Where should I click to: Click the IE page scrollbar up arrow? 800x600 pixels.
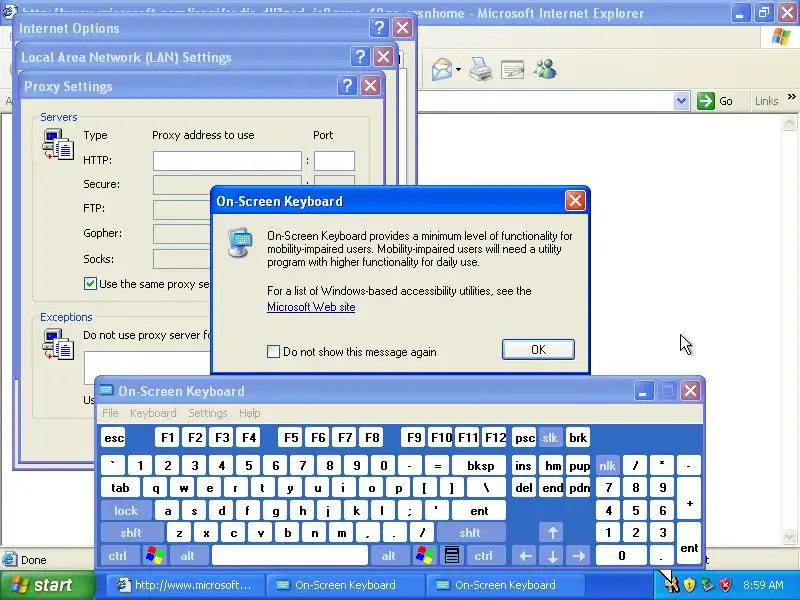pyautogui.click(x=789, y=122)
